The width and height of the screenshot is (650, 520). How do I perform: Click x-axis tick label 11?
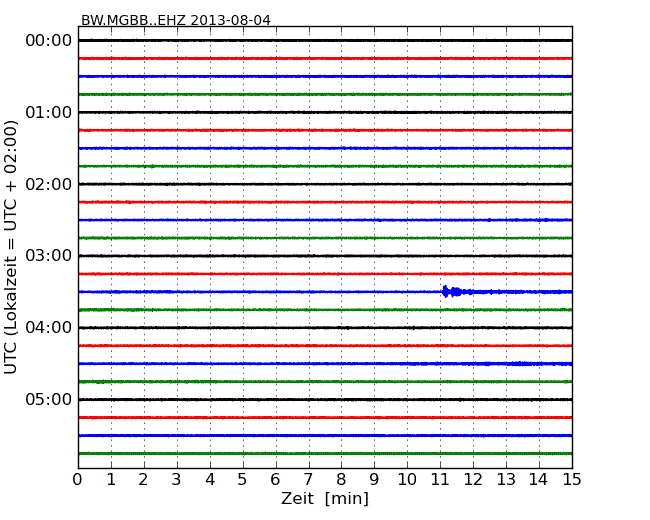(x=440, y=480)
